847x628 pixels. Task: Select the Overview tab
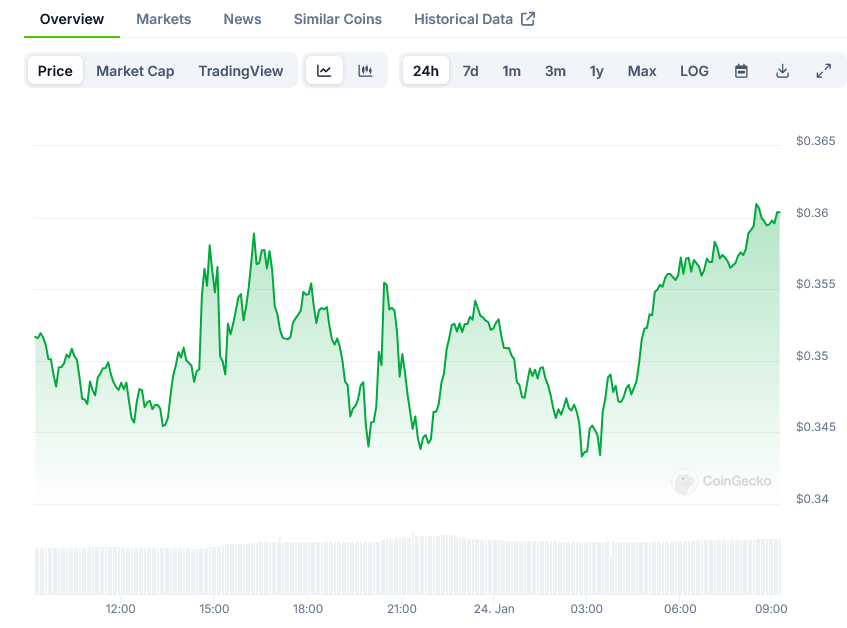(x=71, y=19)
